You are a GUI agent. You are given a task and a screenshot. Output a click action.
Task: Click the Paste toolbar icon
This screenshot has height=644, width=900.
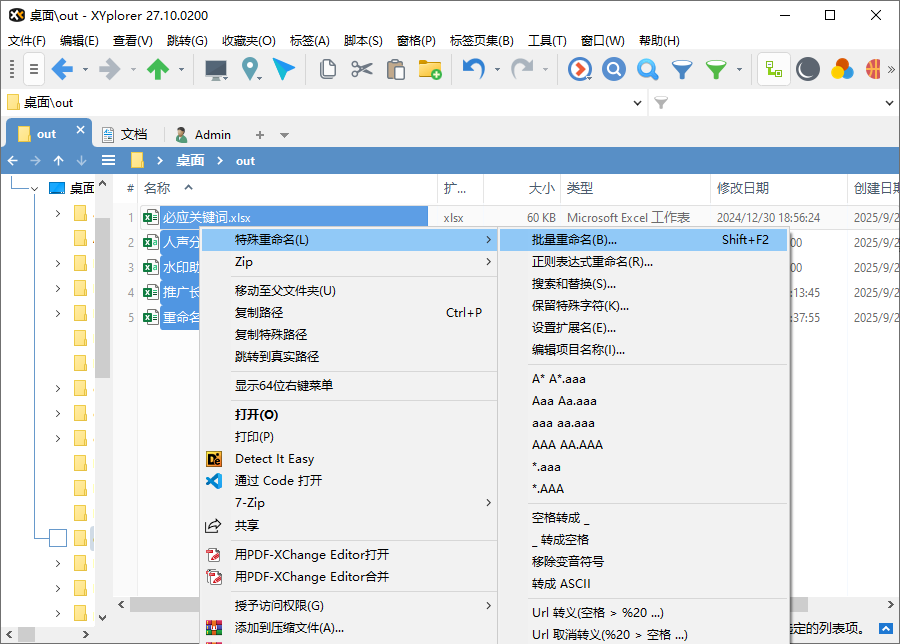[396, 71]
